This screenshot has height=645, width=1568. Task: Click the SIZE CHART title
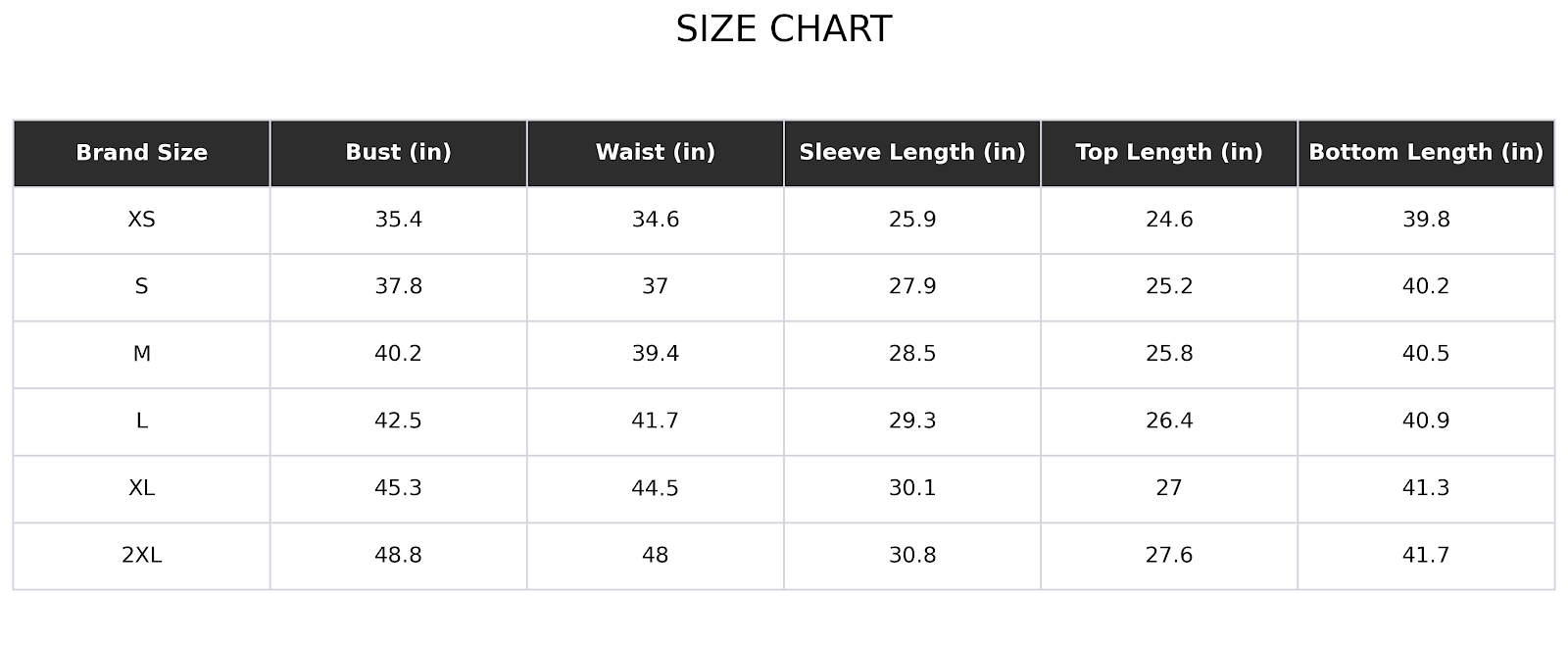783,29
